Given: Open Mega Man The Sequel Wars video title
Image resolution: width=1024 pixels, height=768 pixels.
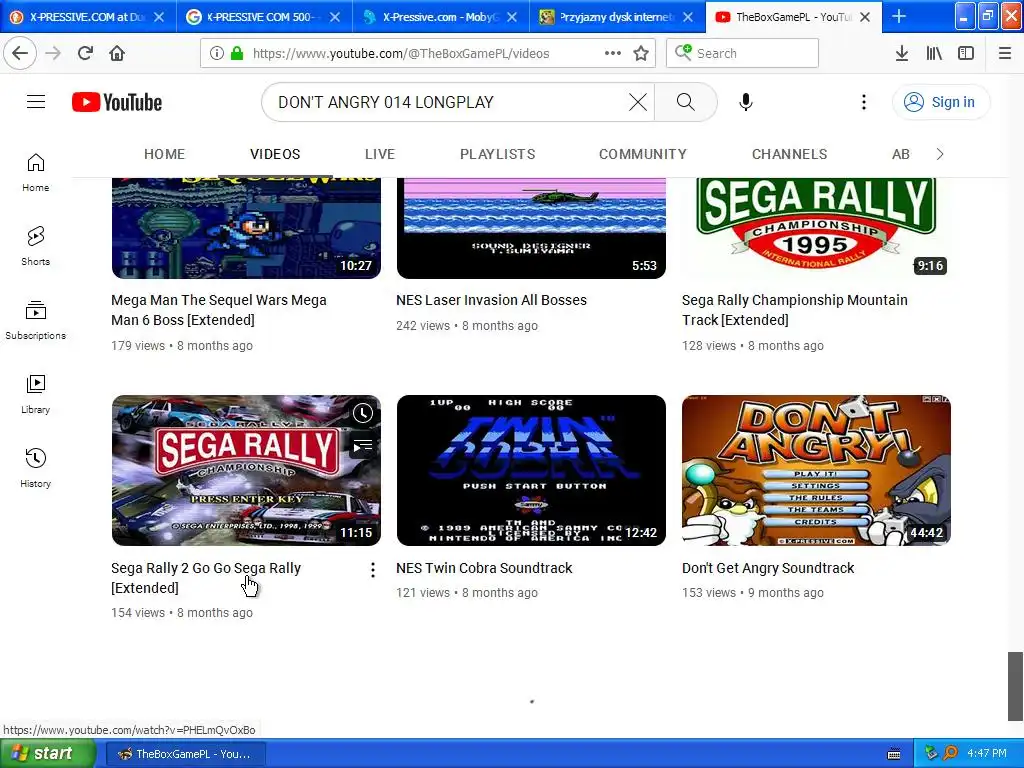Looking at the screenshot, I should point(219,310).
